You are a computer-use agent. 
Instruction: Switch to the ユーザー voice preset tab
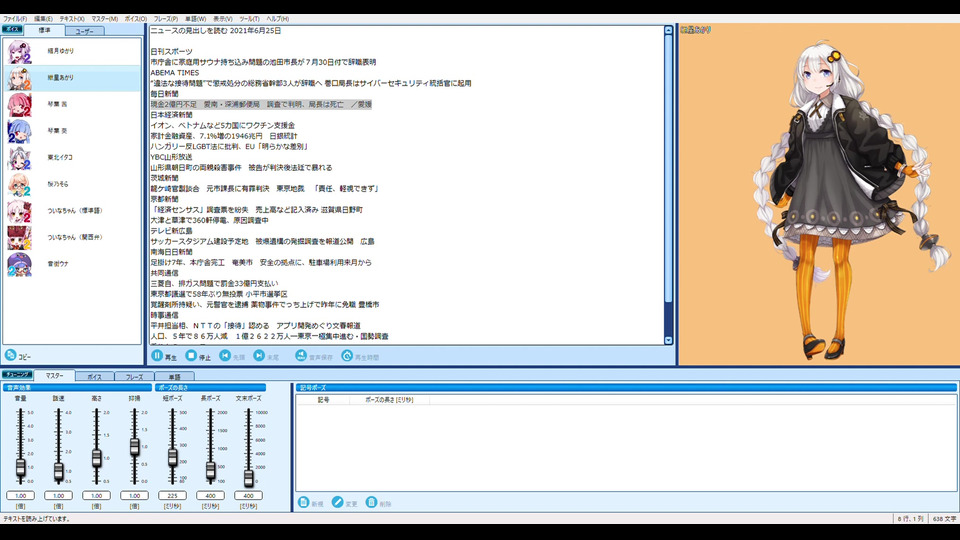(84, 31)
